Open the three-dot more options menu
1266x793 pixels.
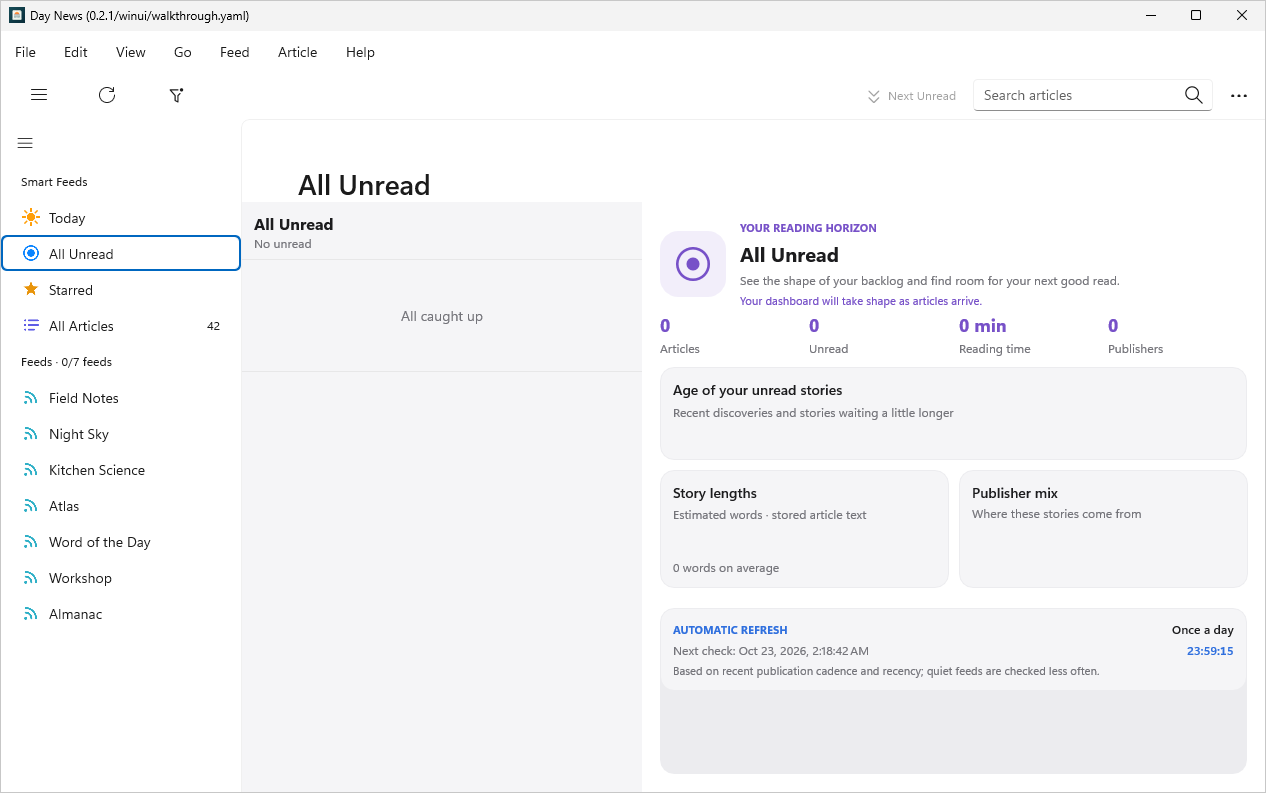pos(1239,96)
